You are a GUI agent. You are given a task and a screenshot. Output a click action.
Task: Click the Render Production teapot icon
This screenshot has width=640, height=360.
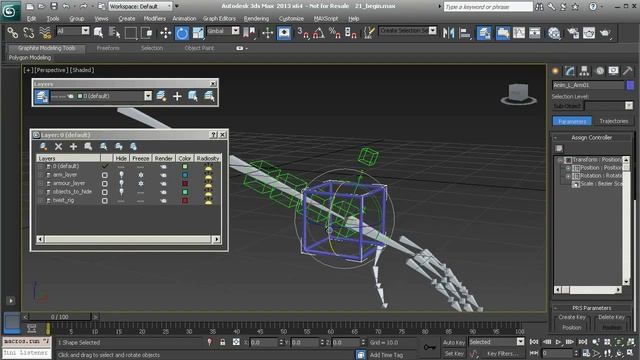604,33
